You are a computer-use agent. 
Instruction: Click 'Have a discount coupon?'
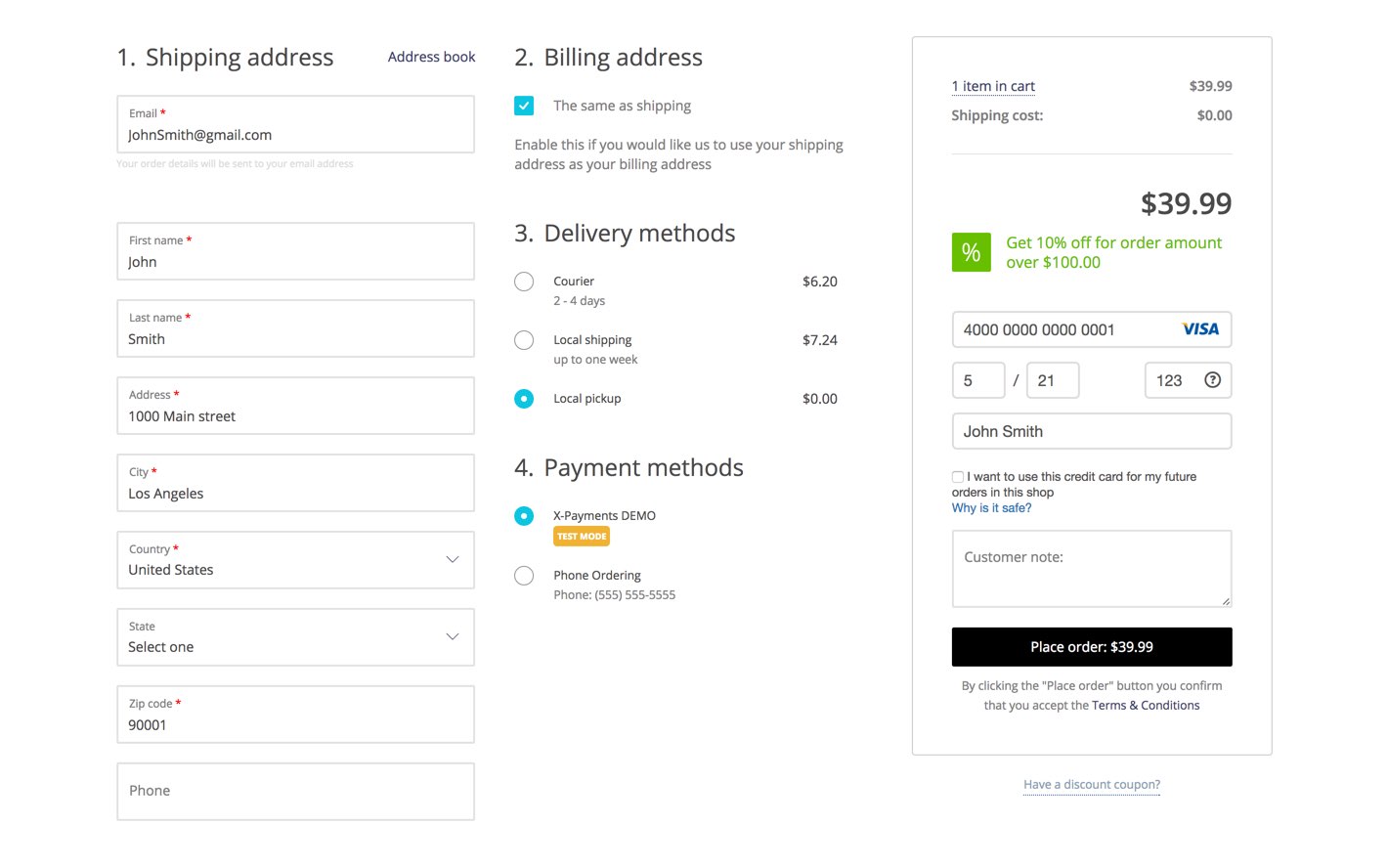(x=1091, y=784)
